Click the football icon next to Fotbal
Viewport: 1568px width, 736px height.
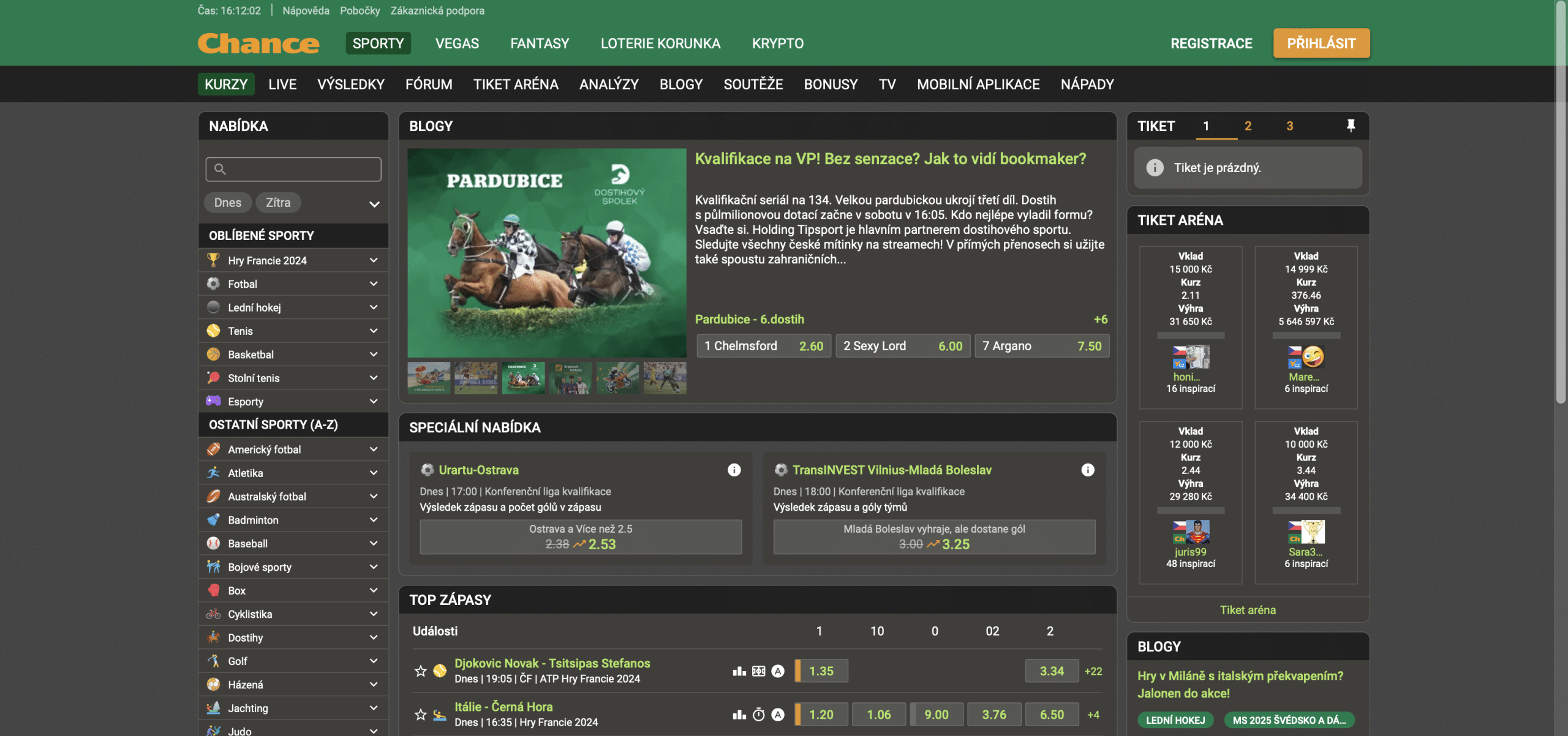213,284
